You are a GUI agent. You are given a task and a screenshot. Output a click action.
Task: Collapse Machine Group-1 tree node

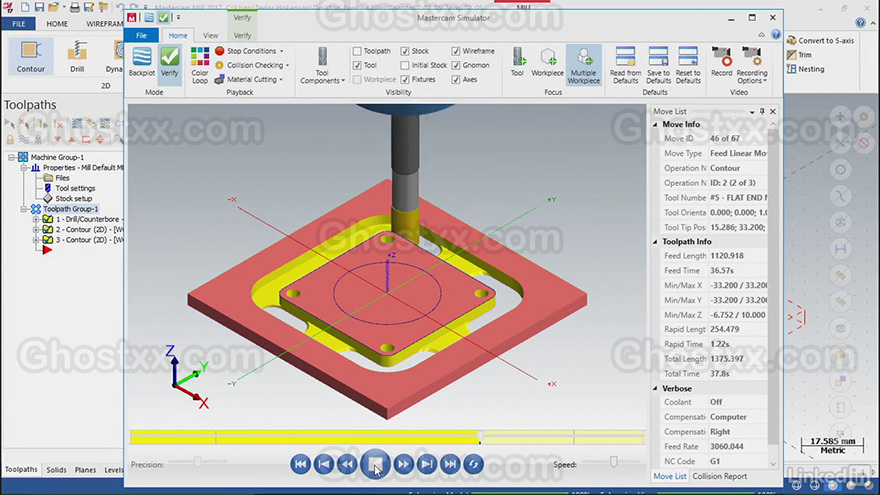pyautogui.click(x=12, y=157)
